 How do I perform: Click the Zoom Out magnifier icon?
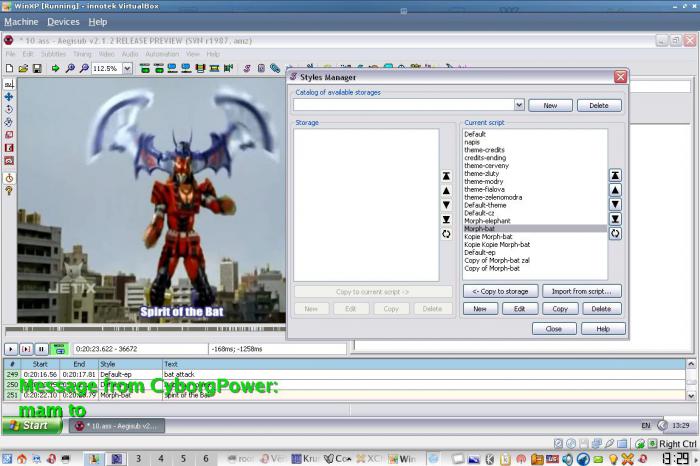84,68
